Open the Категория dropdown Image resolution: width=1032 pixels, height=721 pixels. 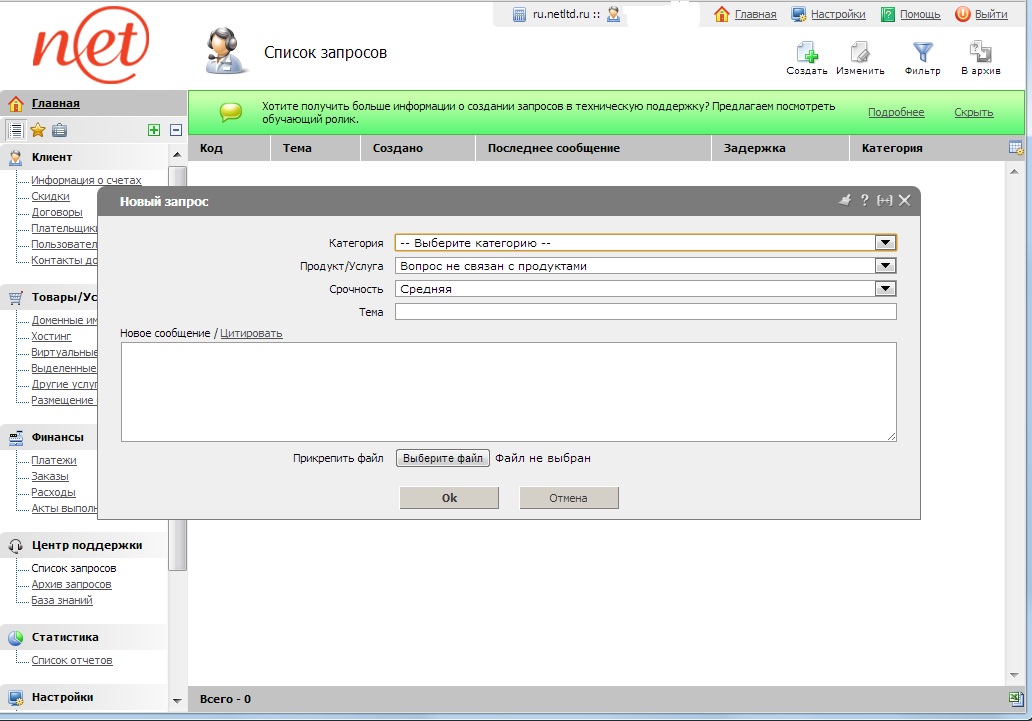[x=885, y=241]
